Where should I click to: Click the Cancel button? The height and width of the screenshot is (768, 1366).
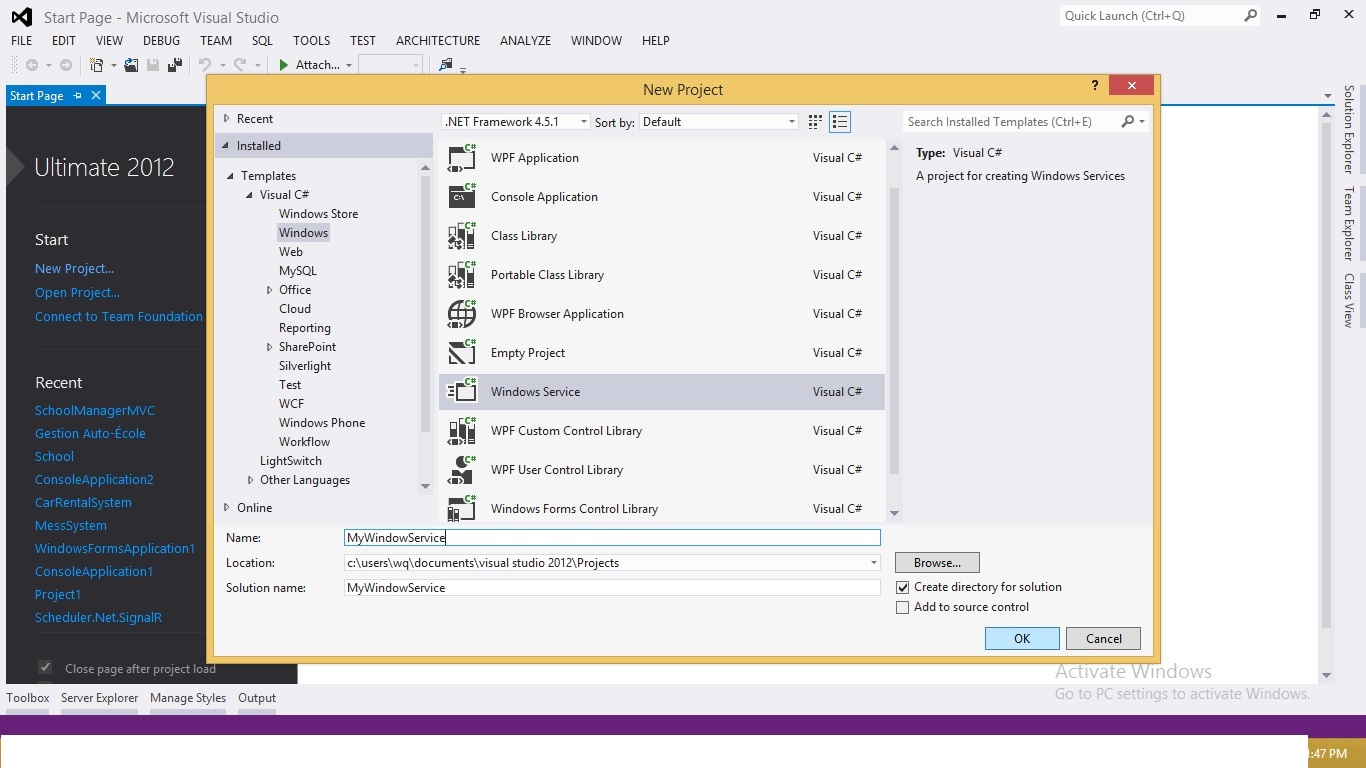click(1104, 639)
